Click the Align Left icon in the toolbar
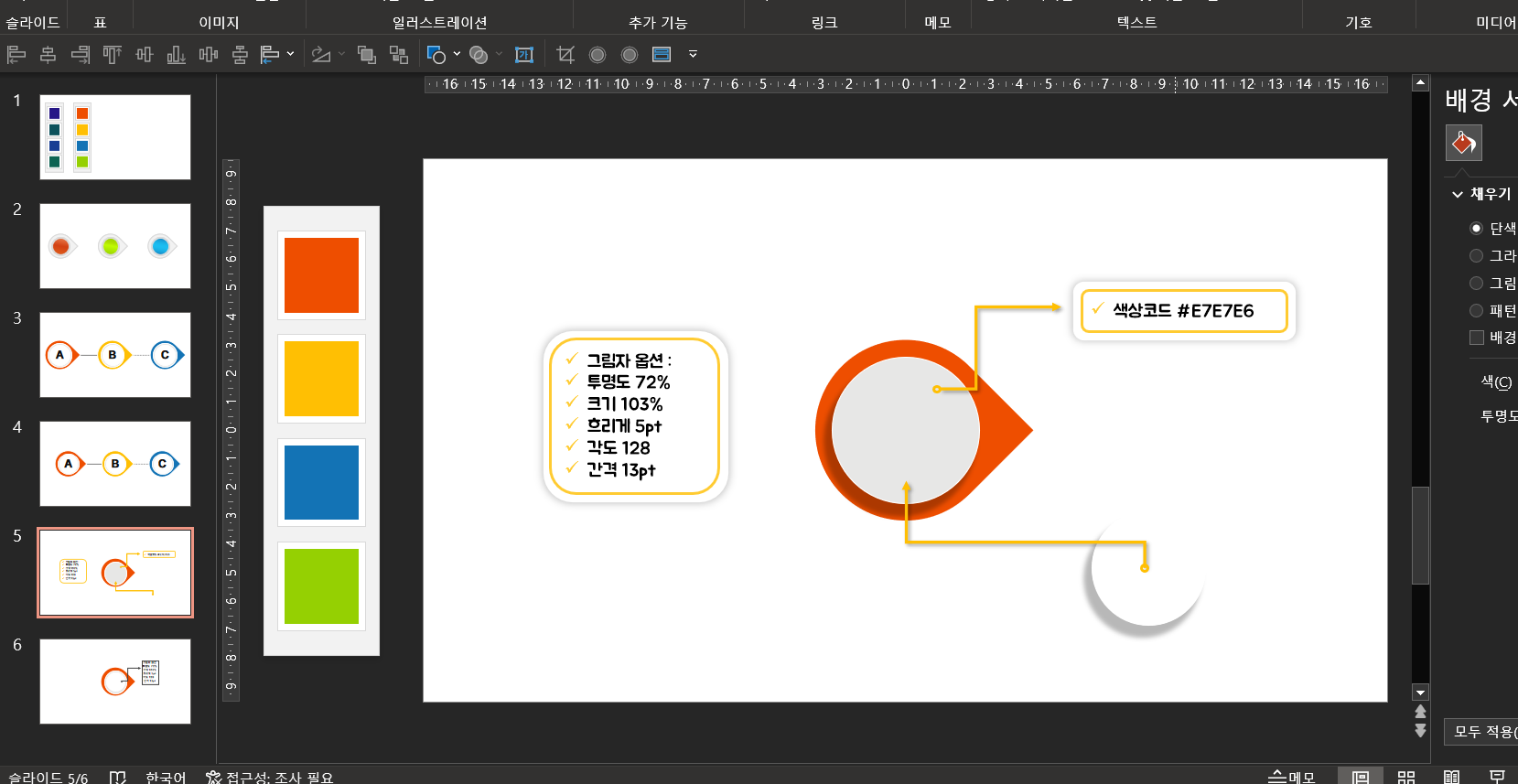Viewport: 1518px width, 784px height. pyautogui.click(x=16, y=55)
